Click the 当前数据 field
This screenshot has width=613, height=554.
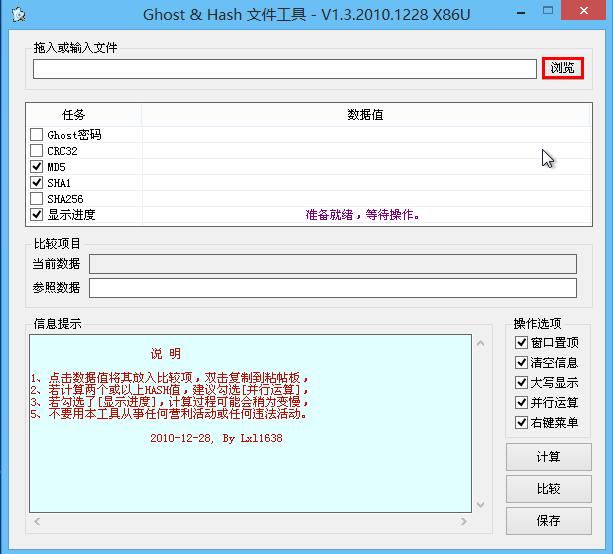point(333,264)
